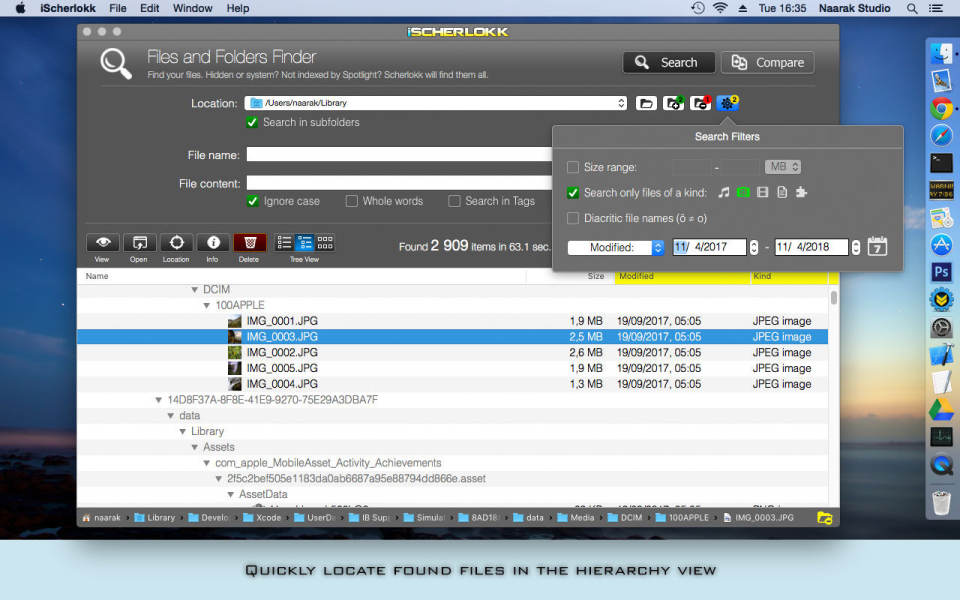Switch to the plain list view mode
Image resolution: width=960 pixels, height=600 pixels.
click(284, 243)
